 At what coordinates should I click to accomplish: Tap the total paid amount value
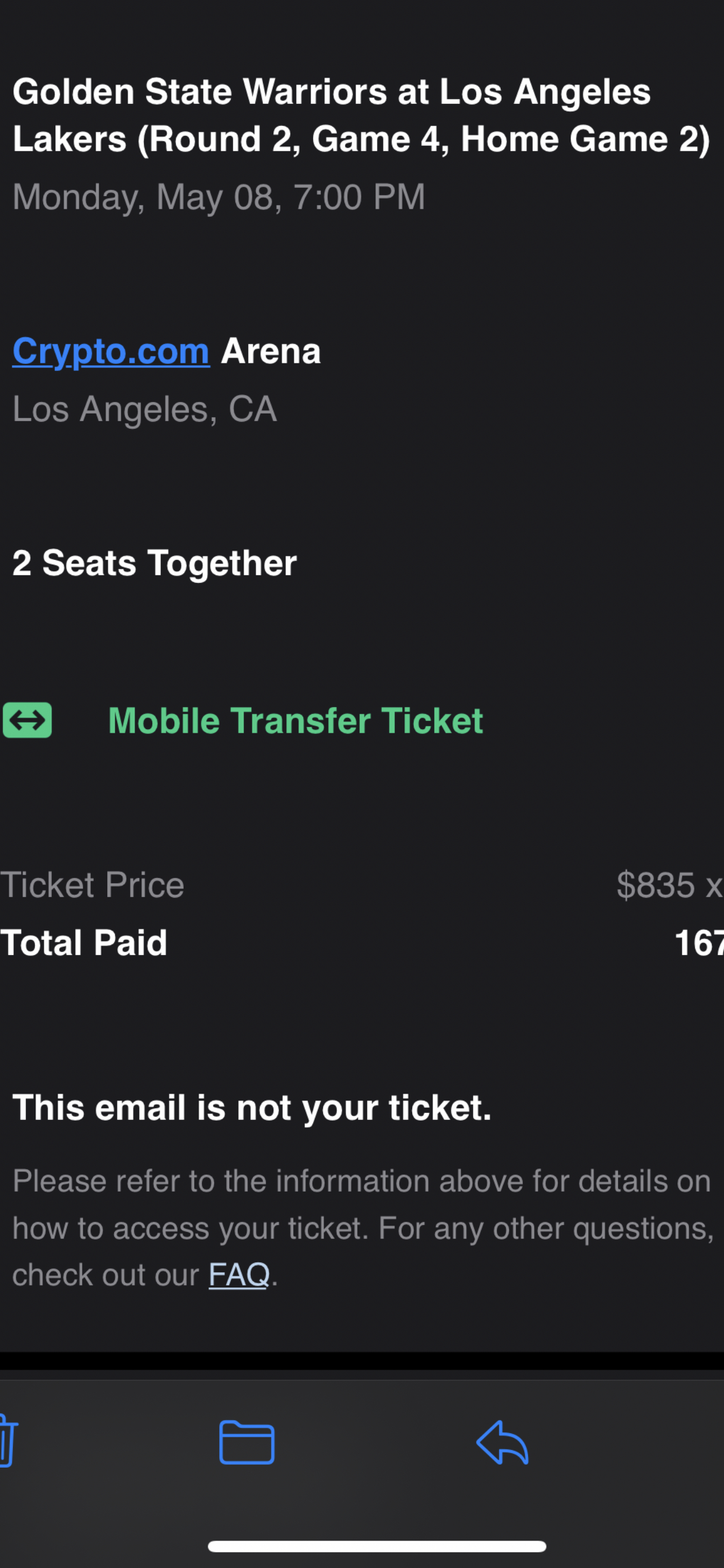tap(698, 943)
